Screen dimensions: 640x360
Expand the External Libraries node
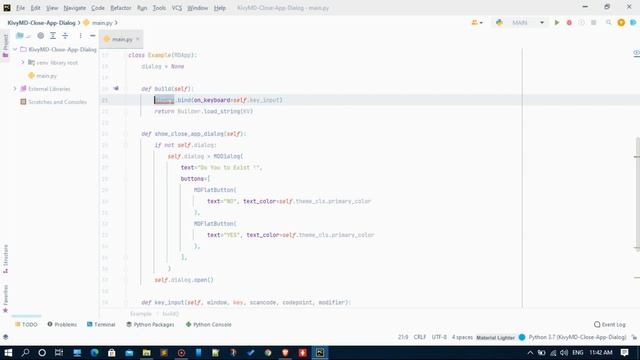coord(15,89)
